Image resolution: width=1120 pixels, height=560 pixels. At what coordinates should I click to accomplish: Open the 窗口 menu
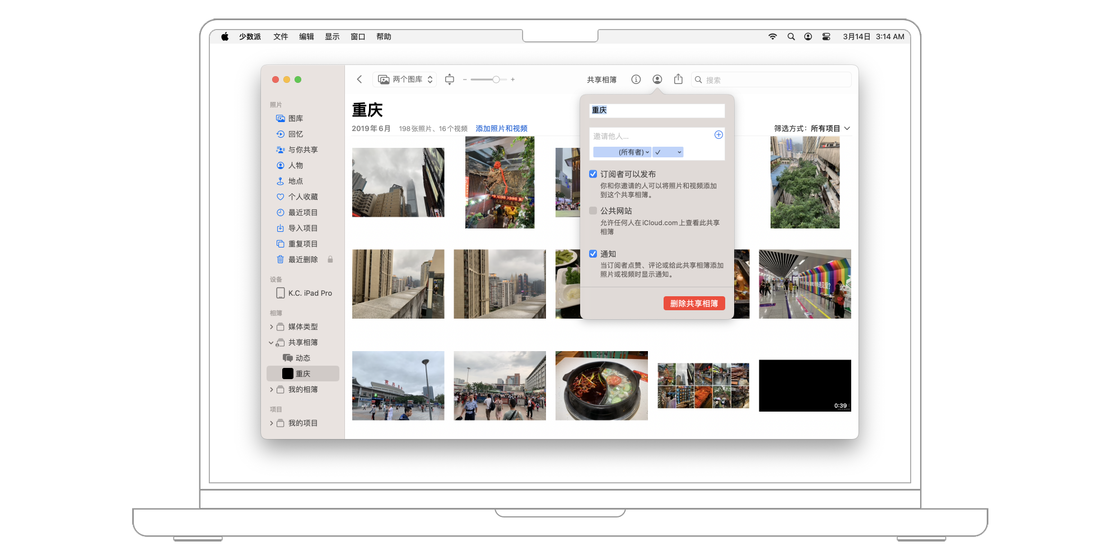point(358,36)
